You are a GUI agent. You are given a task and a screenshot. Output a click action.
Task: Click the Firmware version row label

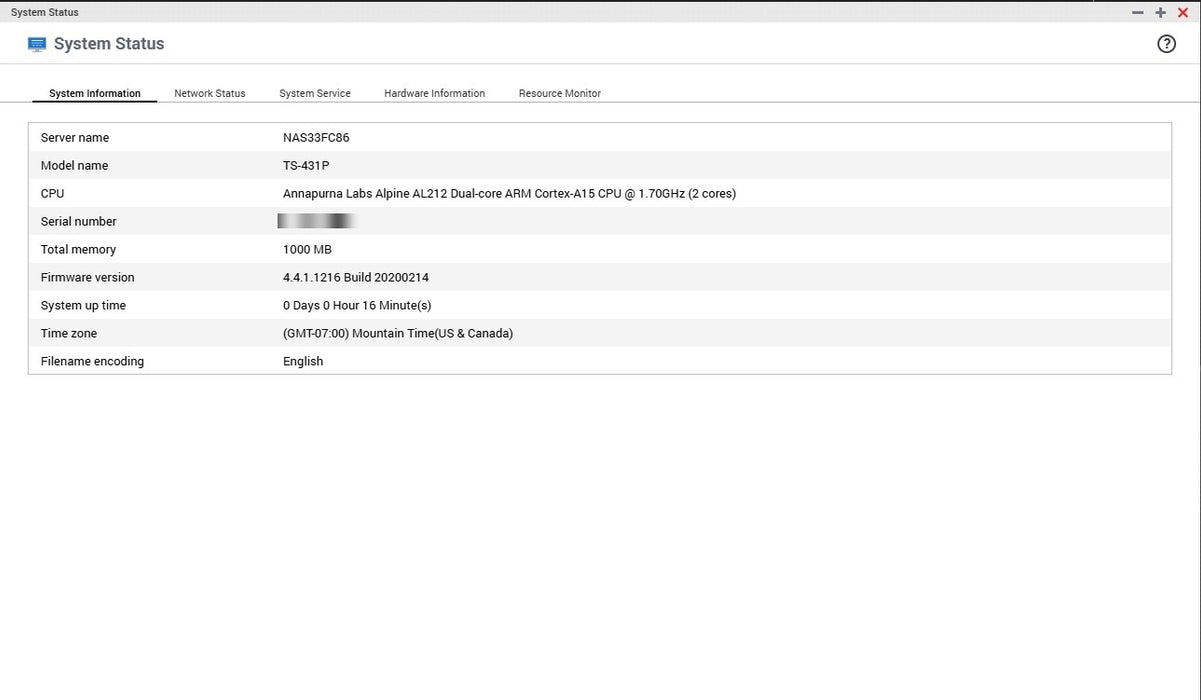pos(88,278)
